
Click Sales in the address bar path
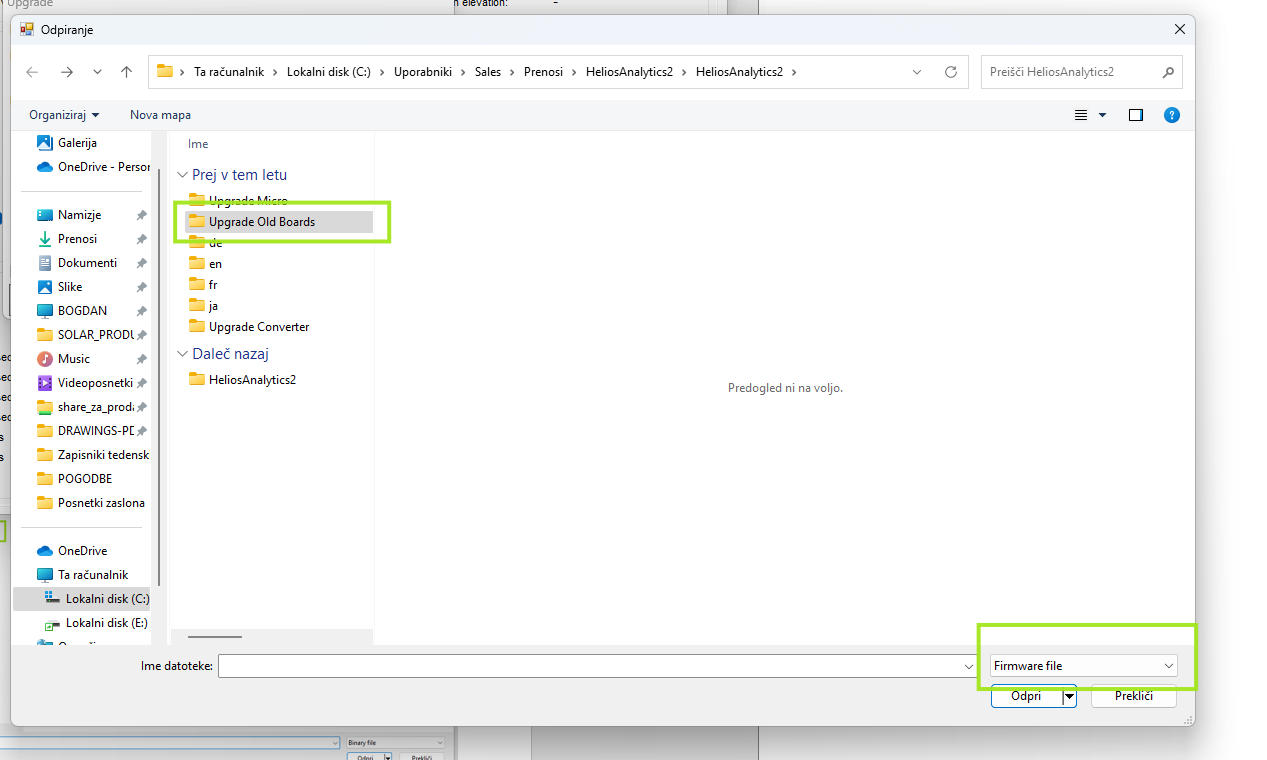[x=488, y=72]
